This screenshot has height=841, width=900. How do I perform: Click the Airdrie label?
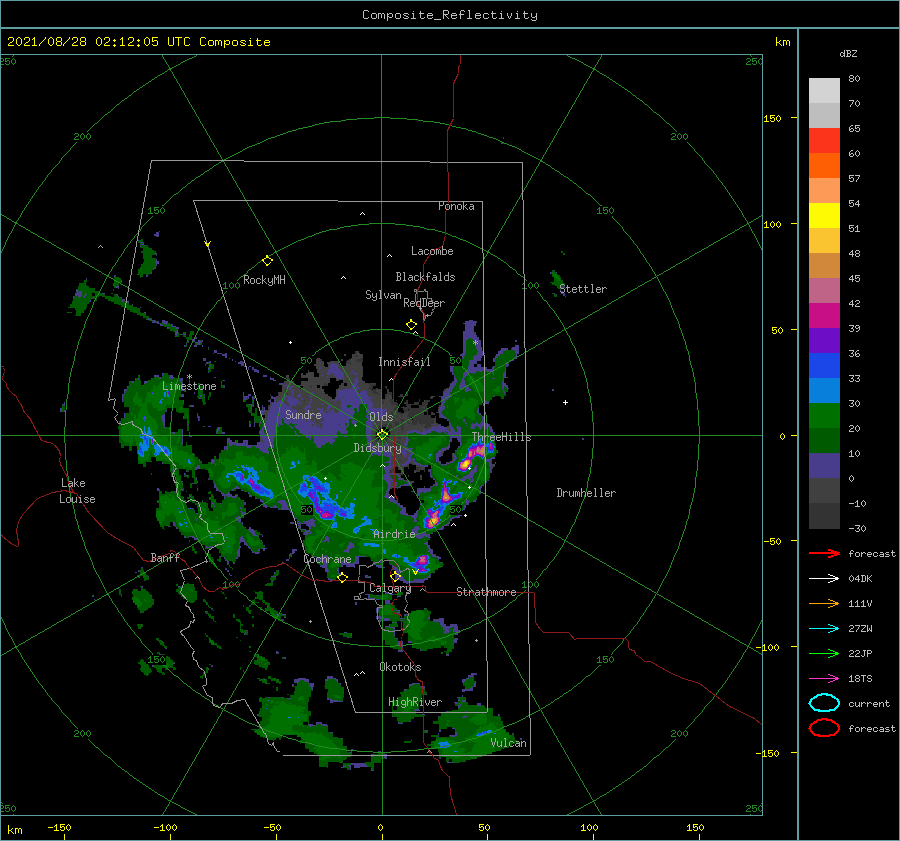(394, 534)
